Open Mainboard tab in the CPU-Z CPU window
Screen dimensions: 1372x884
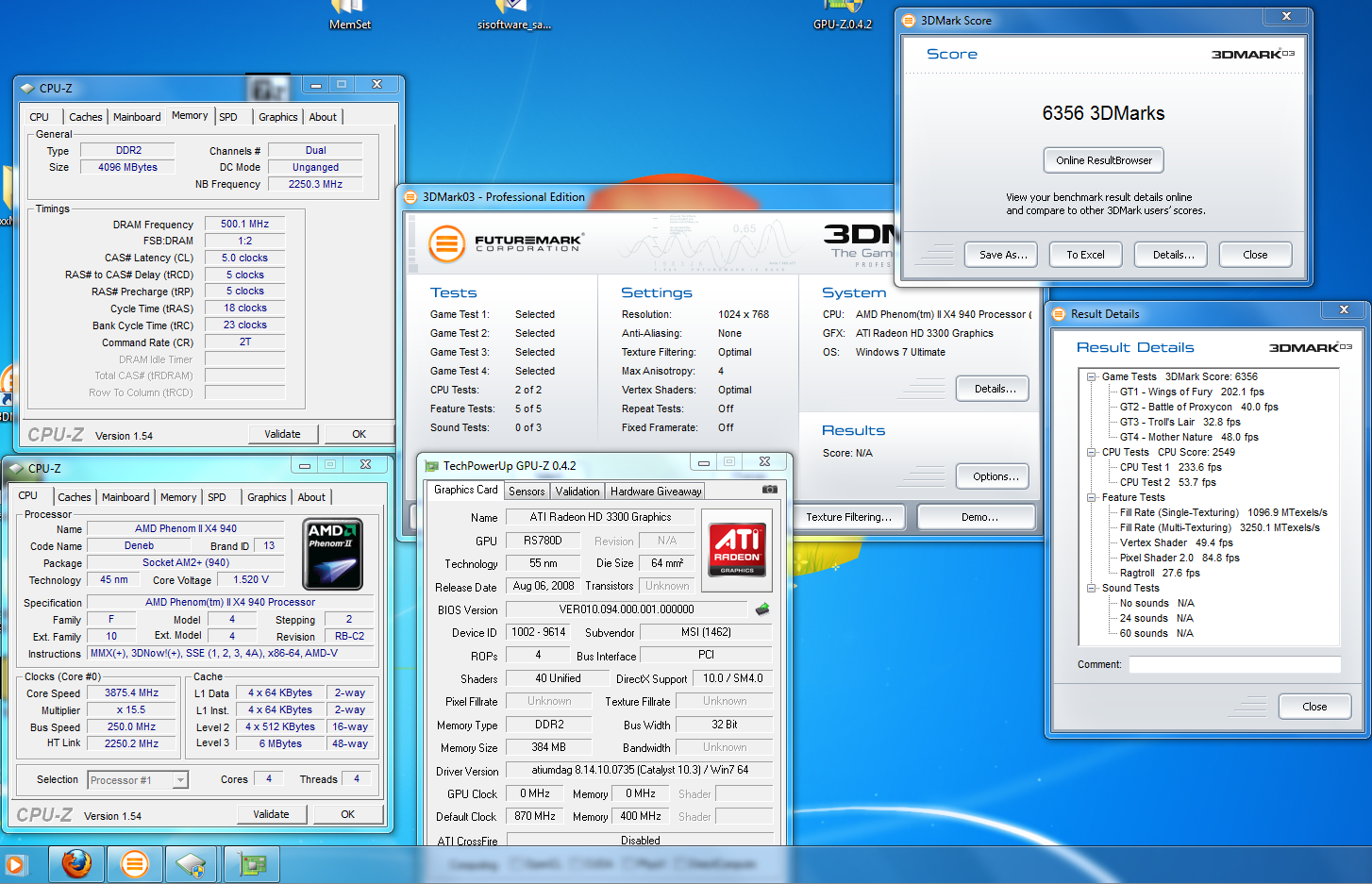125,497
